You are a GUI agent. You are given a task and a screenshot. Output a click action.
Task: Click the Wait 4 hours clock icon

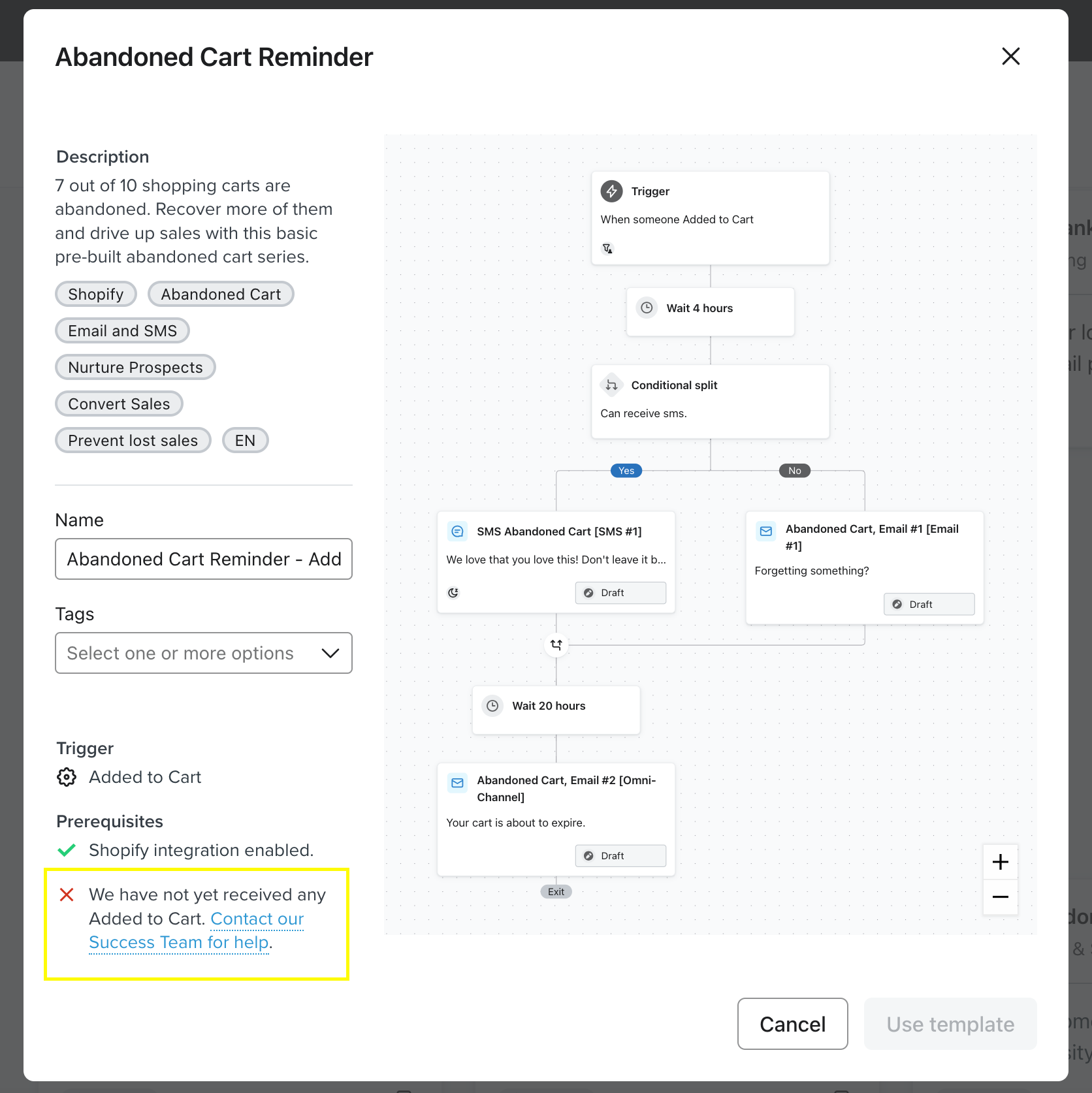tap(647, 308)
